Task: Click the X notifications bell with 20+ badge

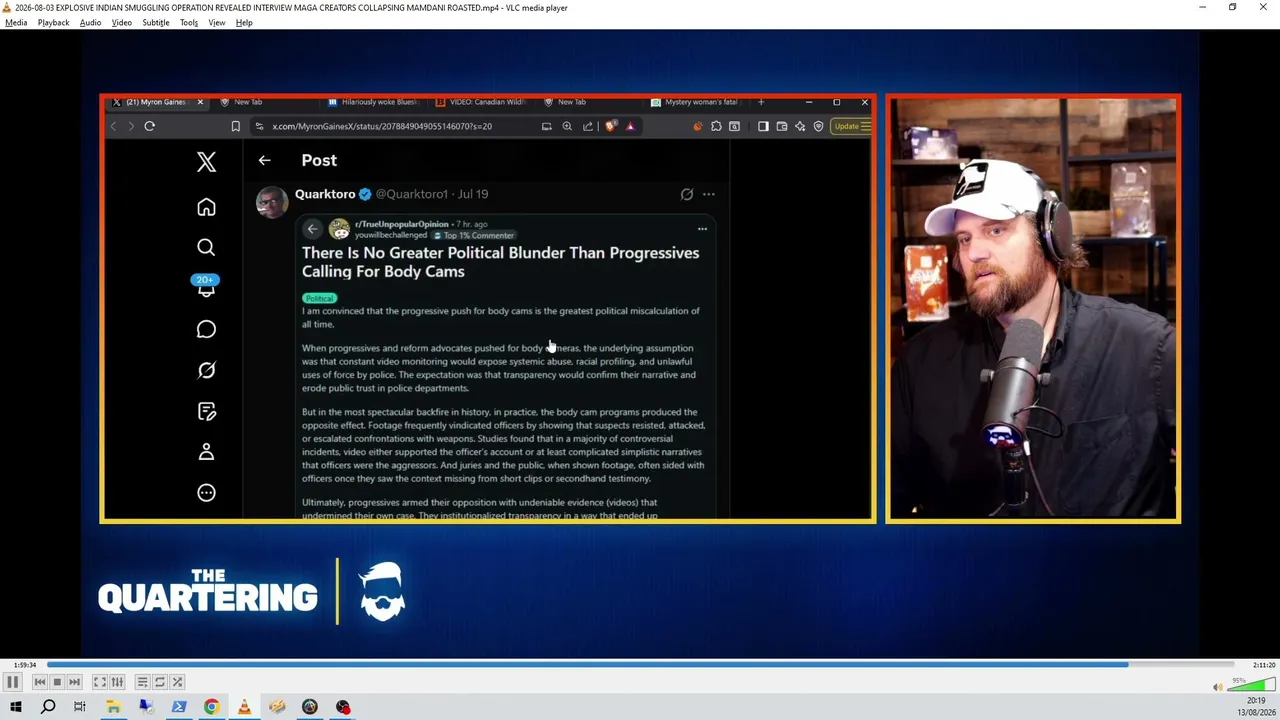Action: point(206,287)
